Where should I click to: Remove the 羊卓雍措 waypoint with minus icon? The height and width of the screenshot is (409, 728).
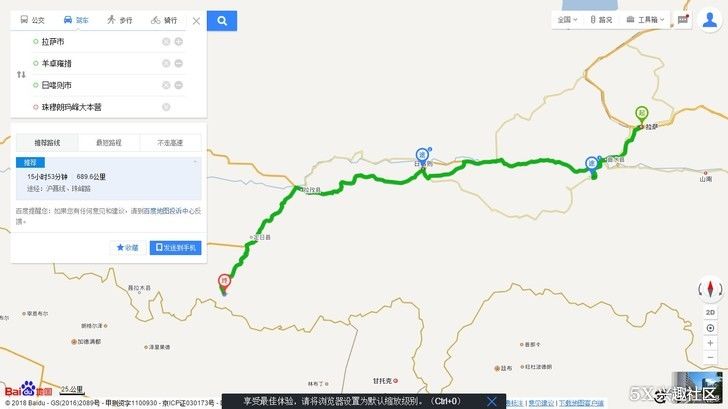click(x=179, y=63)
